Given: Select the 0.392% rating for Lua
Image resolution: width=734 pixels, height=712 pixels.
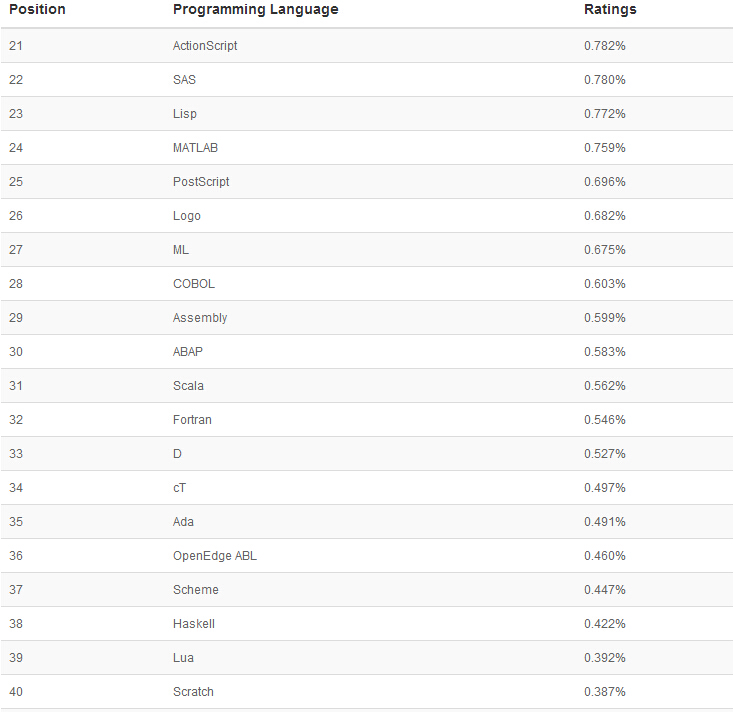Looking at the screenshot, I should tap(605, 658).
